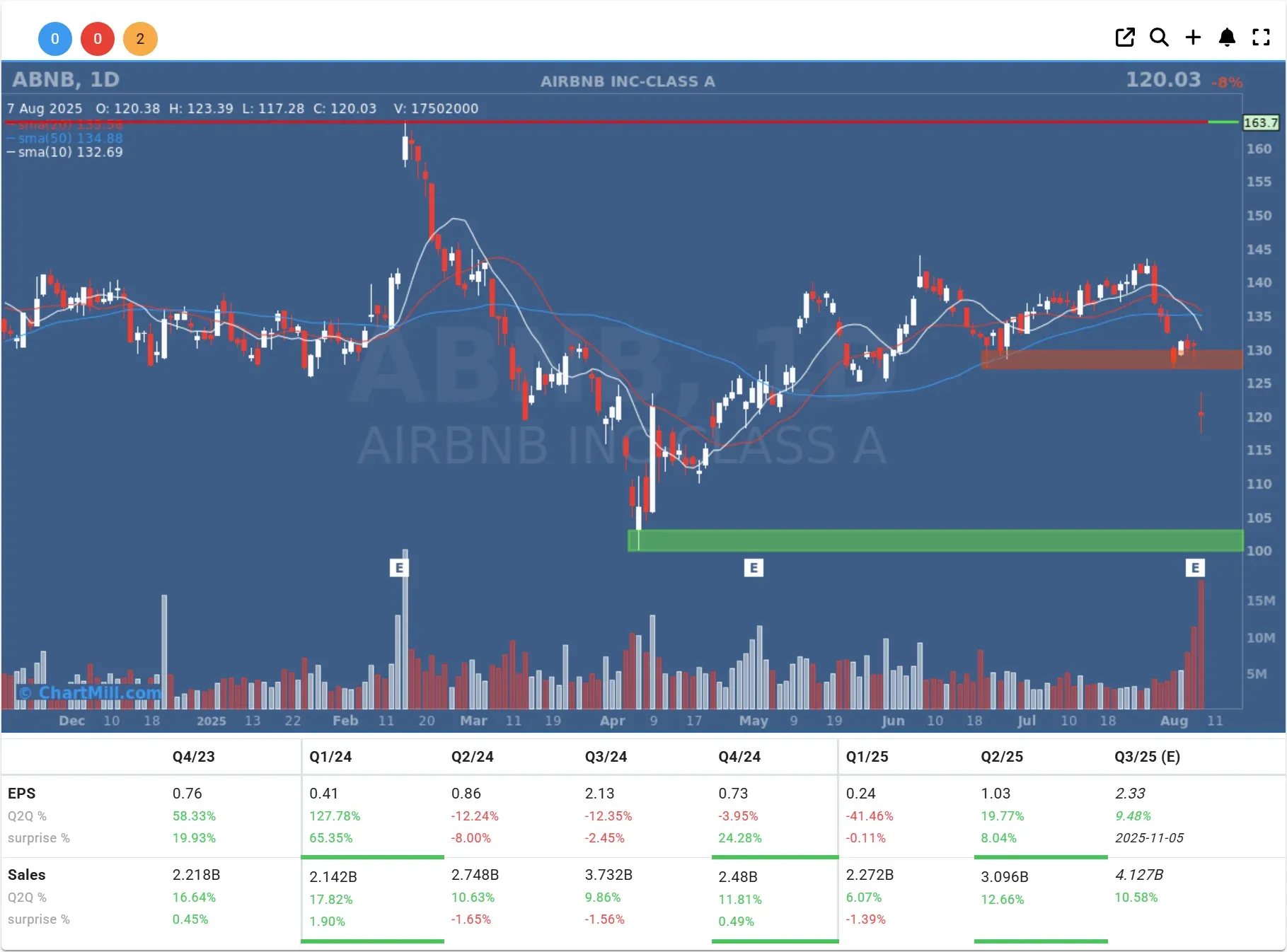Screen dimensions: 1287x952
Task: Click the Sales row label
Action: pos(27,875)
